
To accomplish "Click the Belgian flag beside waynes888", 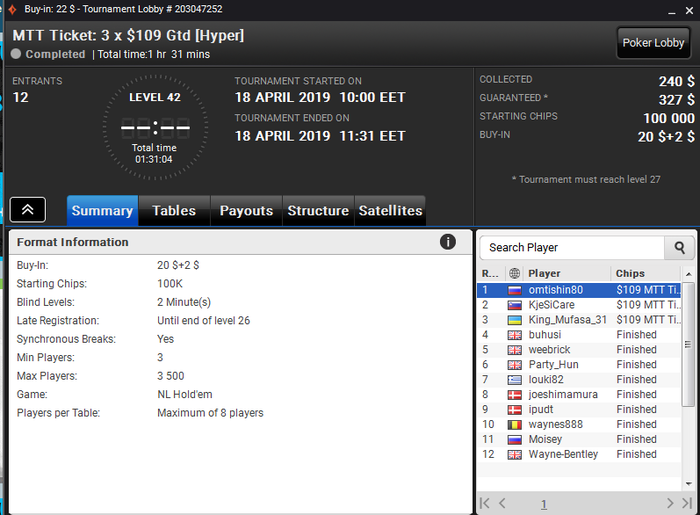I will click(515, 425).
